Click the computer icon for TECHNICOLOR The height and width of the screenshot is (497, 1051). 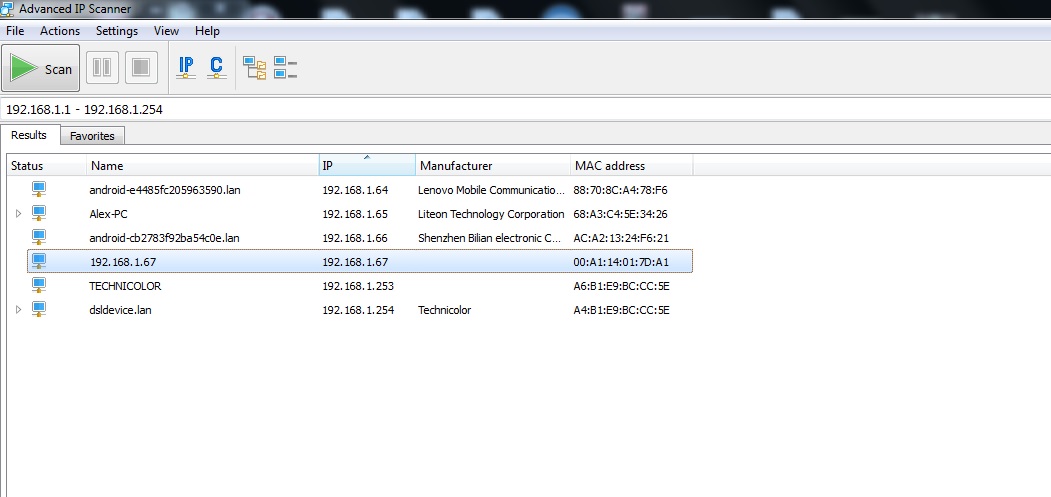[x=39, y=286]
